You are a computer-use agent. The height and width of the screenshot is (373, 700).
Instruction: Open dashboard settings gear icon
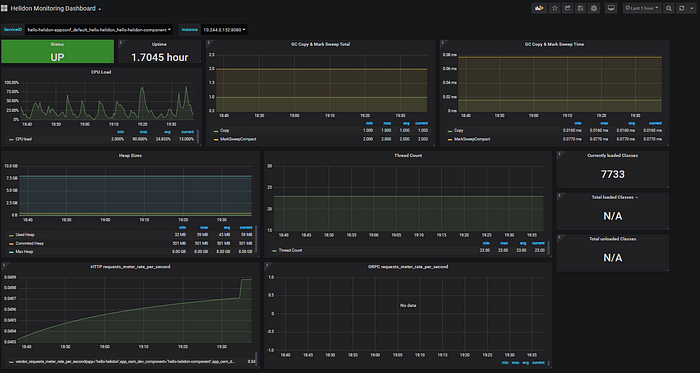click(593, 8)
